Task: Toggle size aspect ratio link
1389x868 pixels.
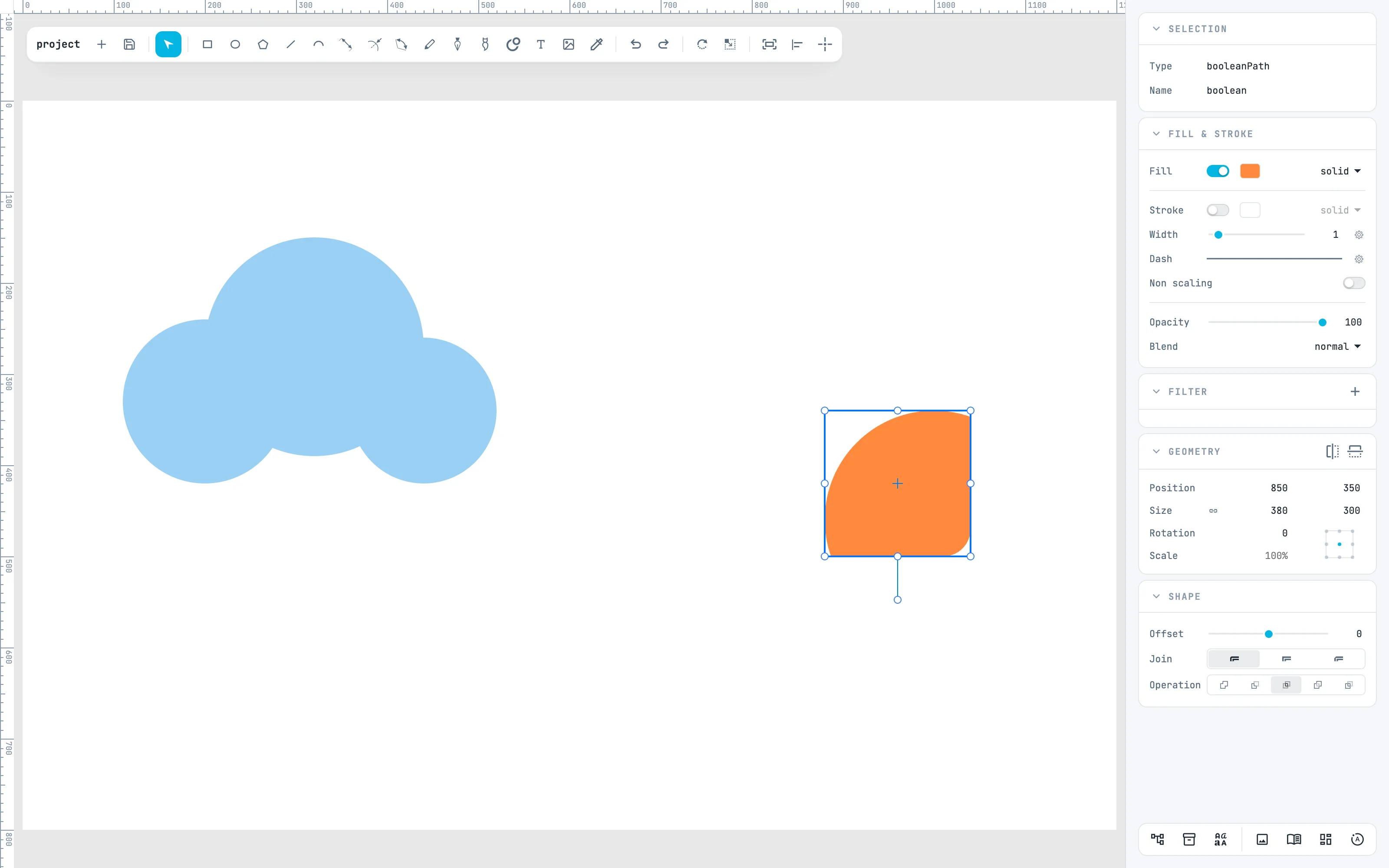Action: (1213, 510)
